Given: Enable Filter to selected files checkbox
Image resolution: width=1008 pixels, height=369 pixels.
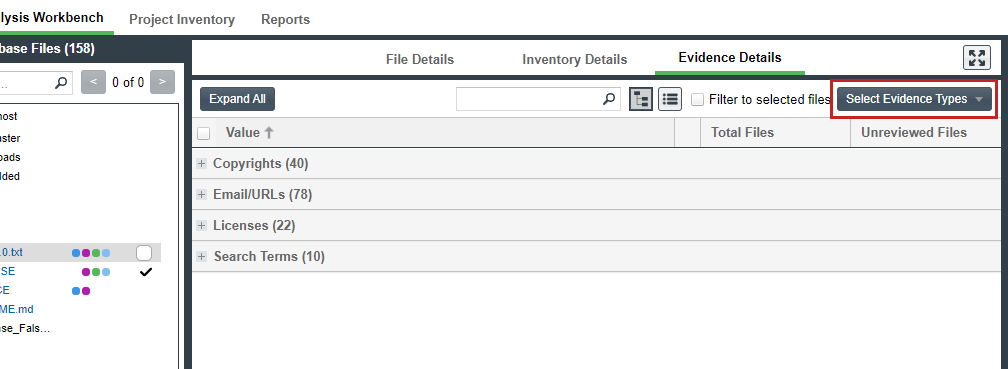Looking at the screenshot, I should [x=697, y=99].
